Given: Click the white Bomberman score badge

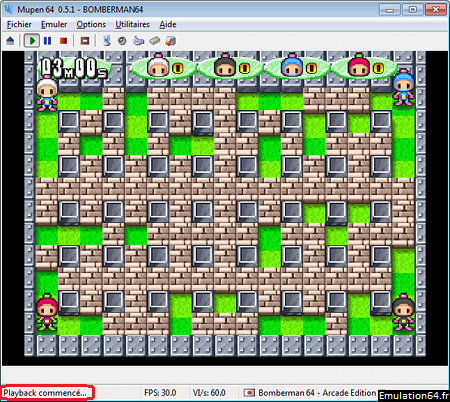Looking at the screenshot, I should (x=162, y=67).
